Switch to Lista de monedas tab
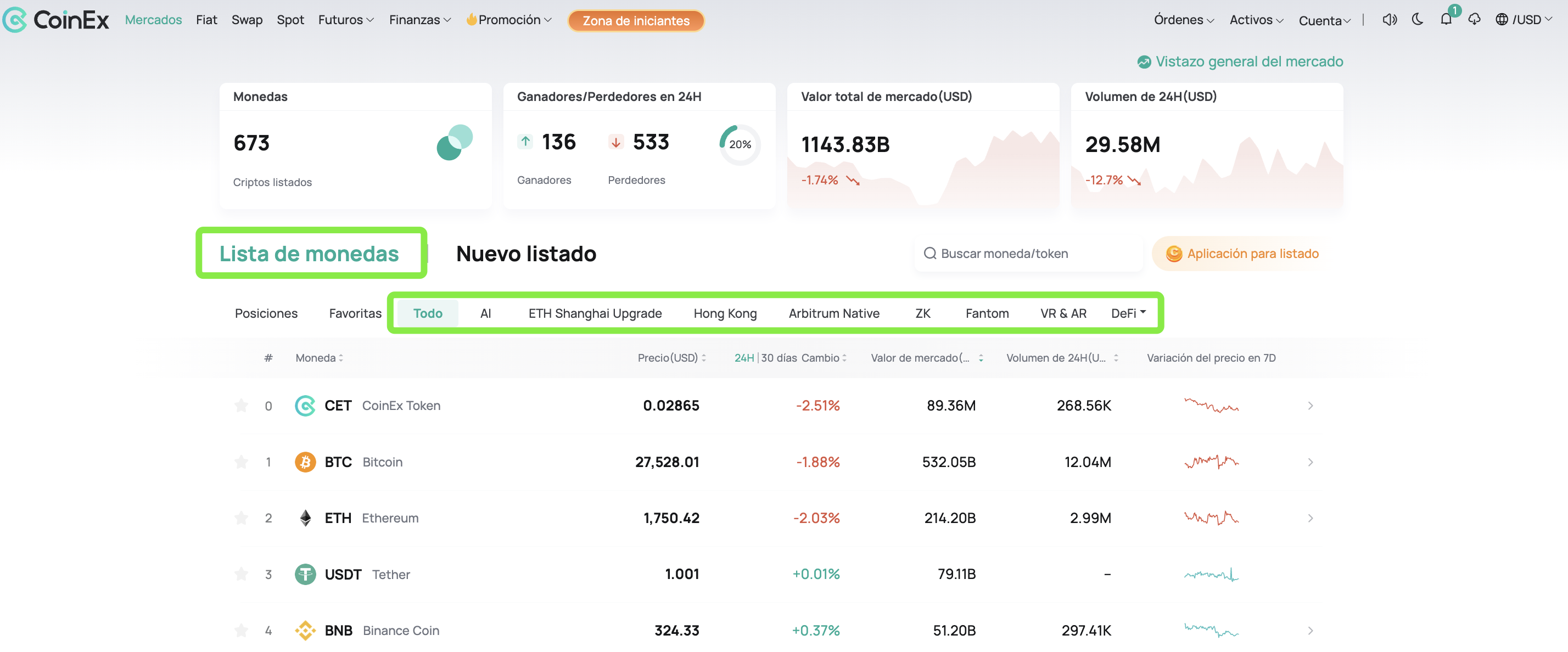 click(x=309, y=253)
